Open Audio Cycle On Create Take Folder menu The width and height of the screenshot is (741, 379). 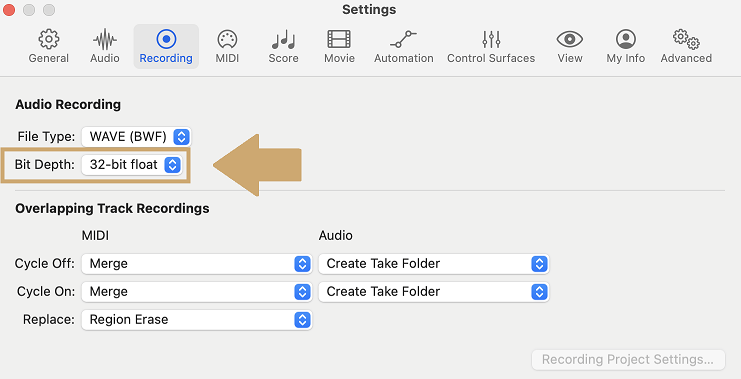click(x=434, y=292)
